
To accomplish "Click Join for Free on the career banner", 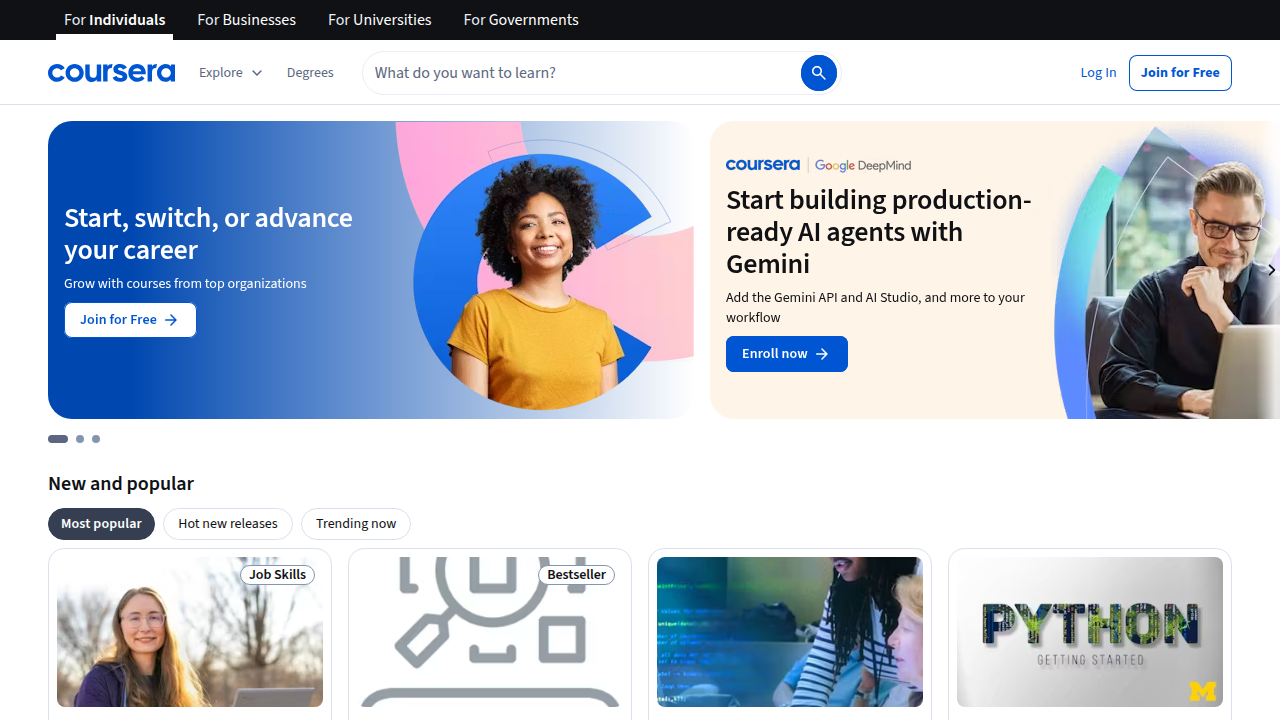I will (130, 320).
